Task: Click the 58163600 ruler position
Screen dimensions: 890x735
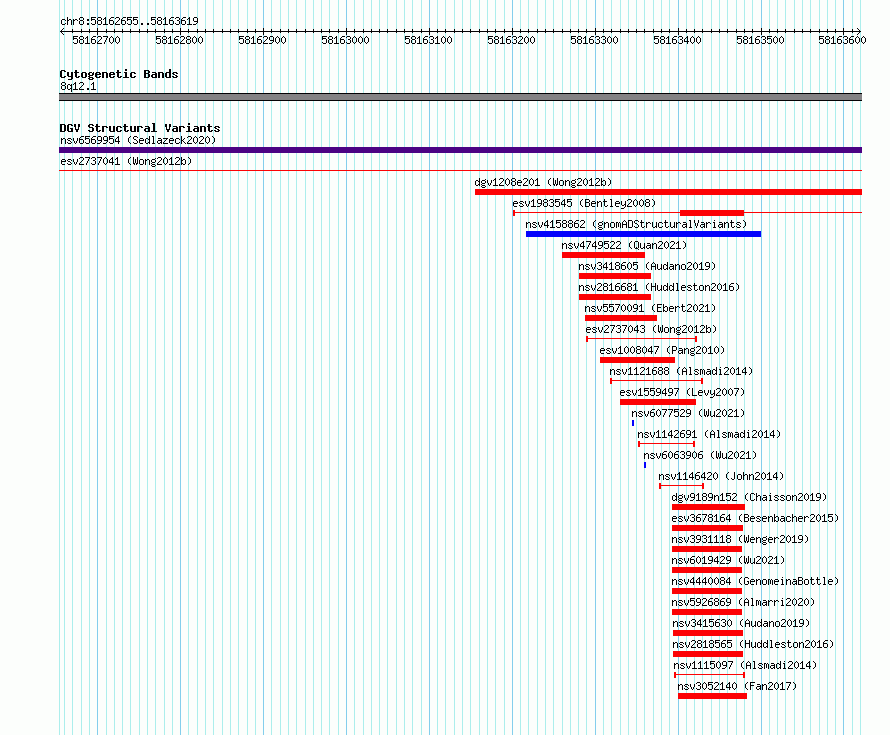Action: point(842,40)
